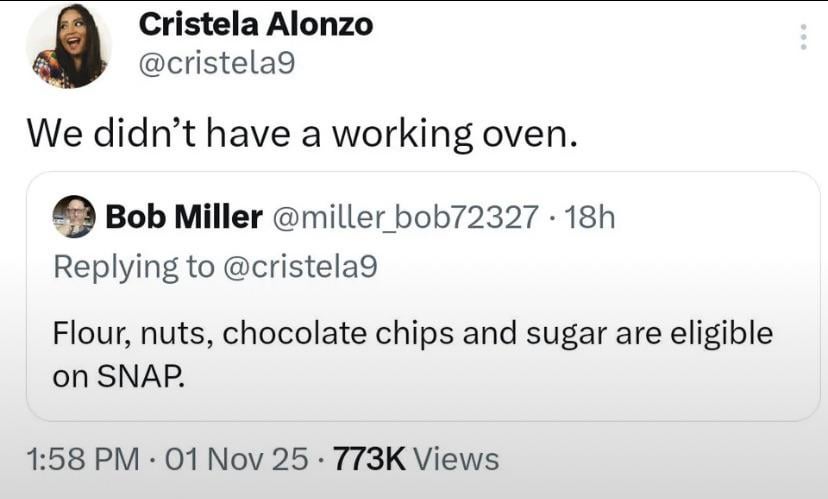Click Bob Miller's small avatar
The image size is (828, 499).
(73, 216)
